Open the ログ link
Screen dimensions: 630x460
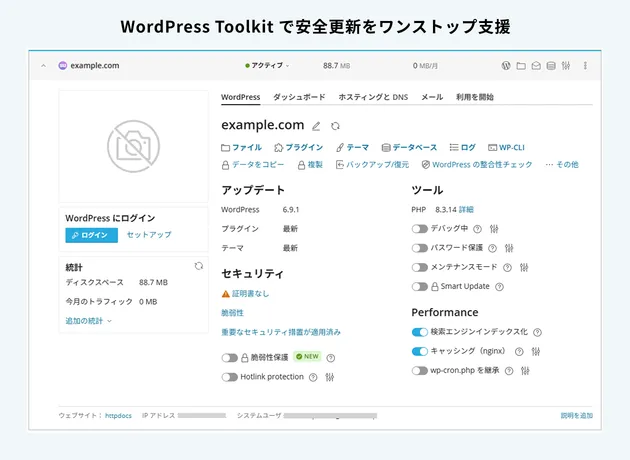(462, 147)
